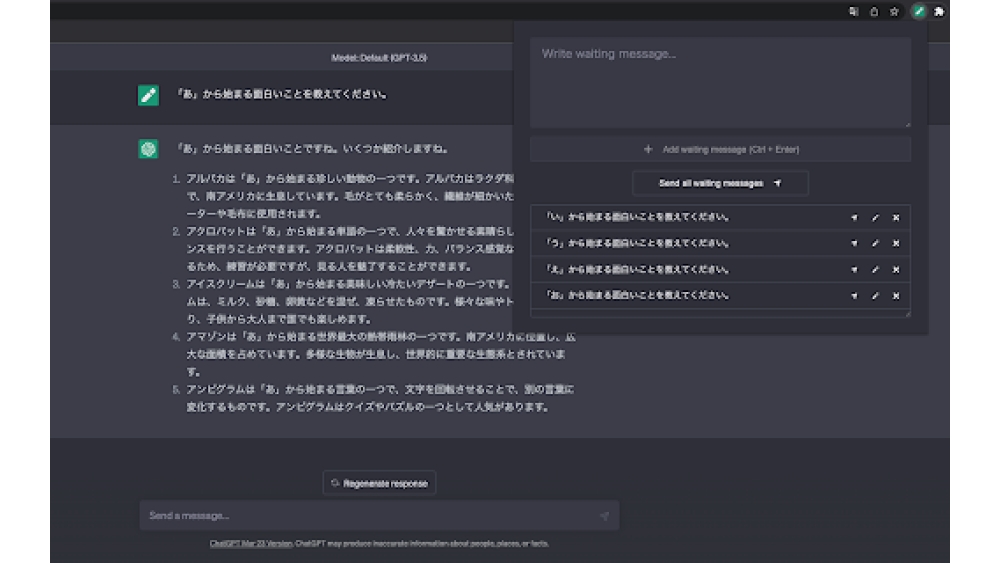Send the 「い」 waiting message now

pyautogui.click(x=854, y=217)
